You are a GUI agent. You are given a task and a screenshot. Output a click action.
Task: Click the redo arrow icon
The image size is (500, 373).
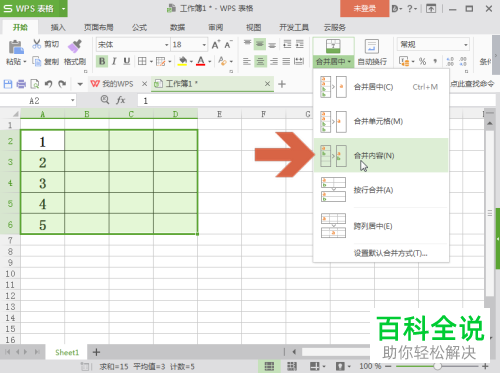[x=62, y=84]
